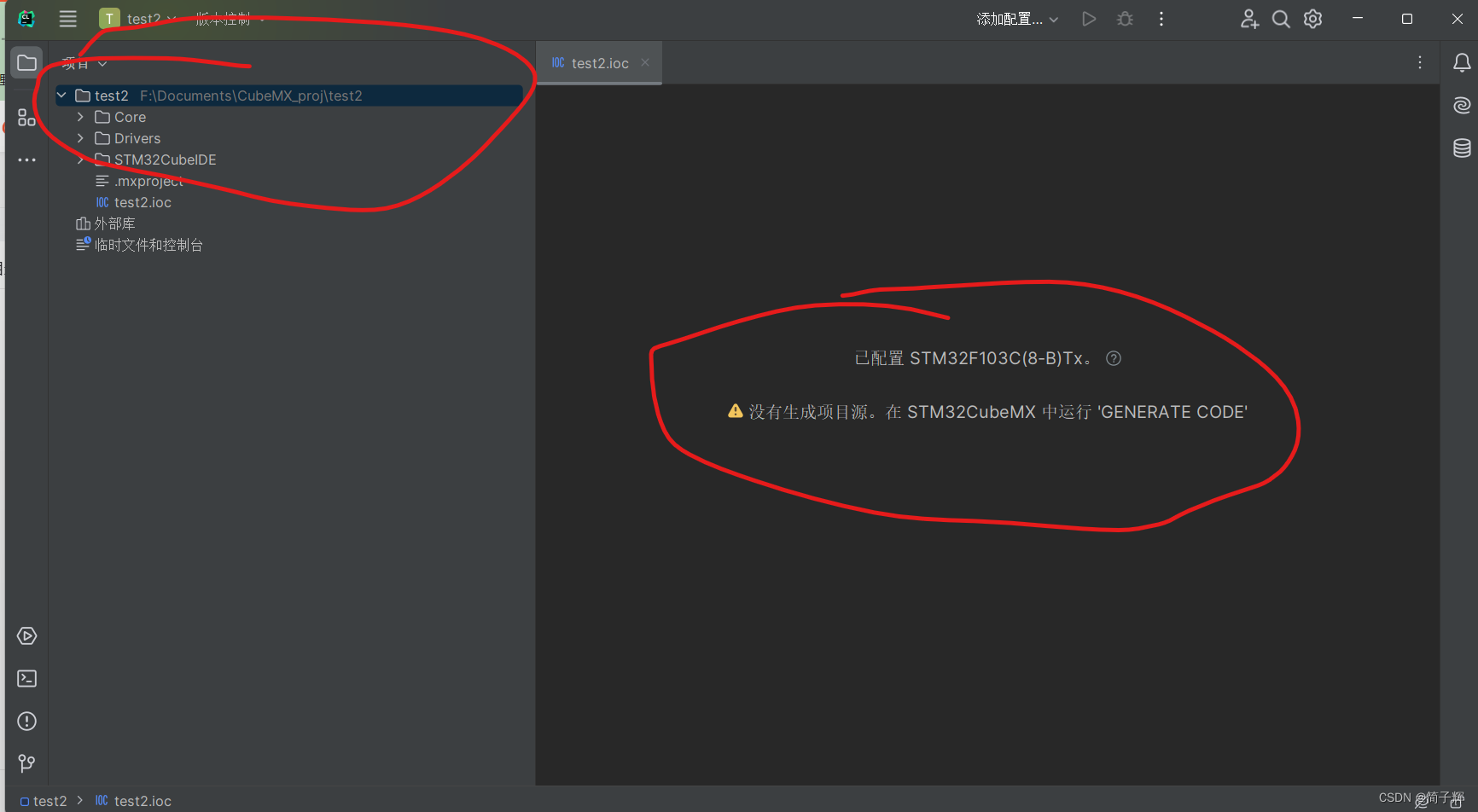Viewport: 1478px width, 812px height.
Task: Click the help question mark beside STM32F103C message
Action: coord(1113,358)
